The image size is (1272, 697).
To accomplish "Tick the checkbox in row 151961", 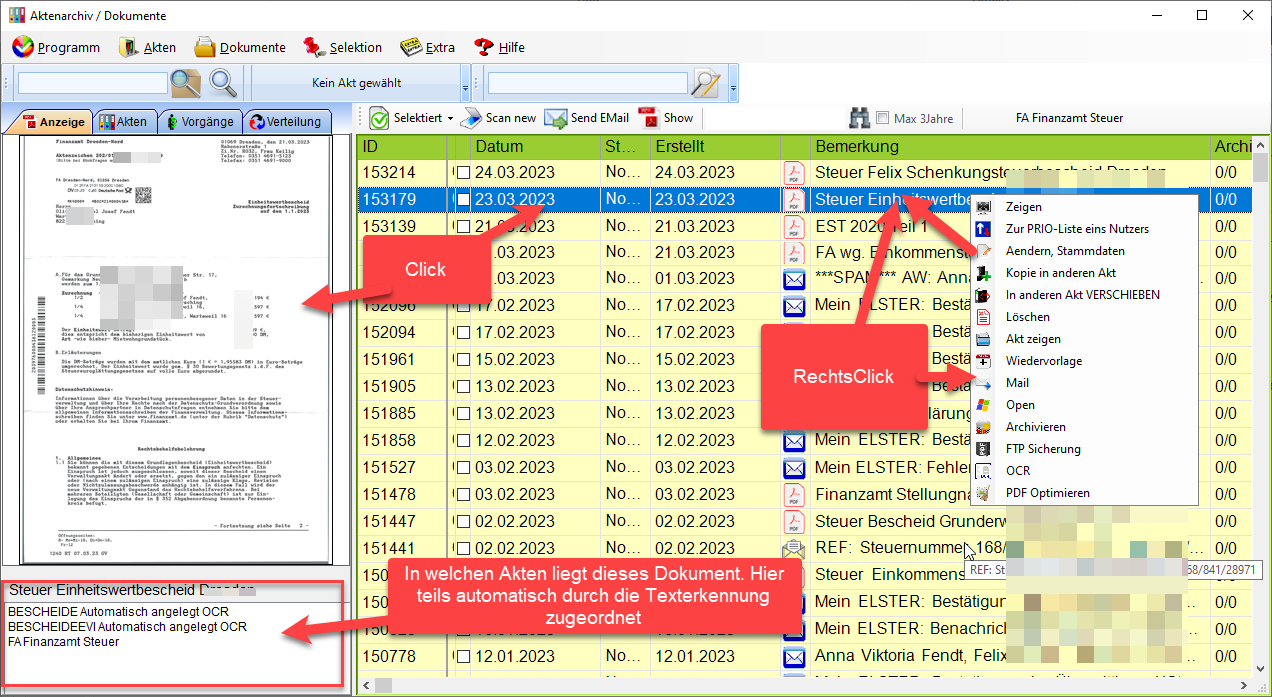I will [463, 360].
